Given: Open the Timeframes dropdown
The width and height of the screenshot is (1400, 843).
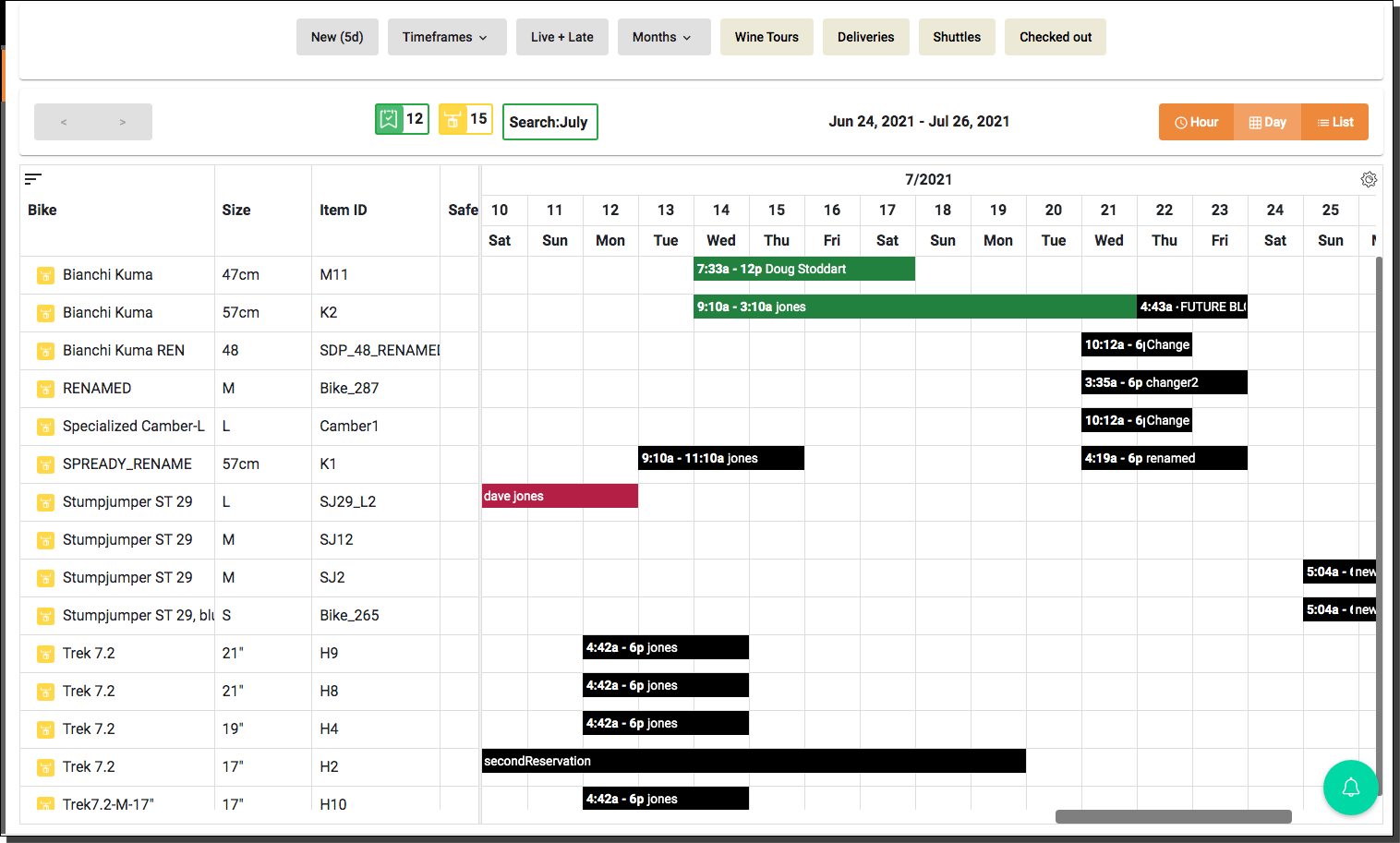Looking at the screenshot, I should pyautogui.click(x=447, y=37).
